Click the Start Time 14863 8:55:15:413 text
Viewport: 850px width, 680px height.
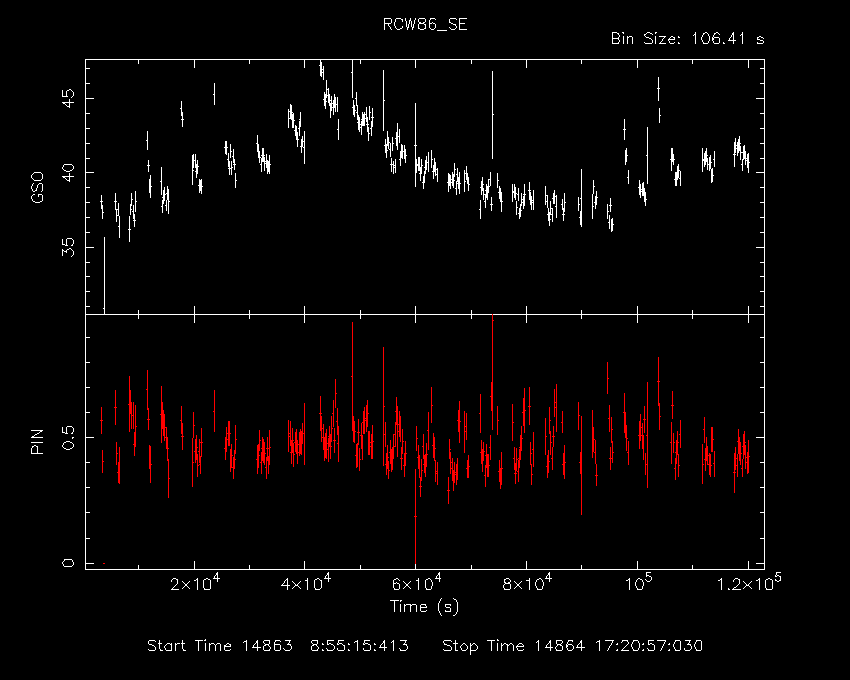click(x=278, y=646)
